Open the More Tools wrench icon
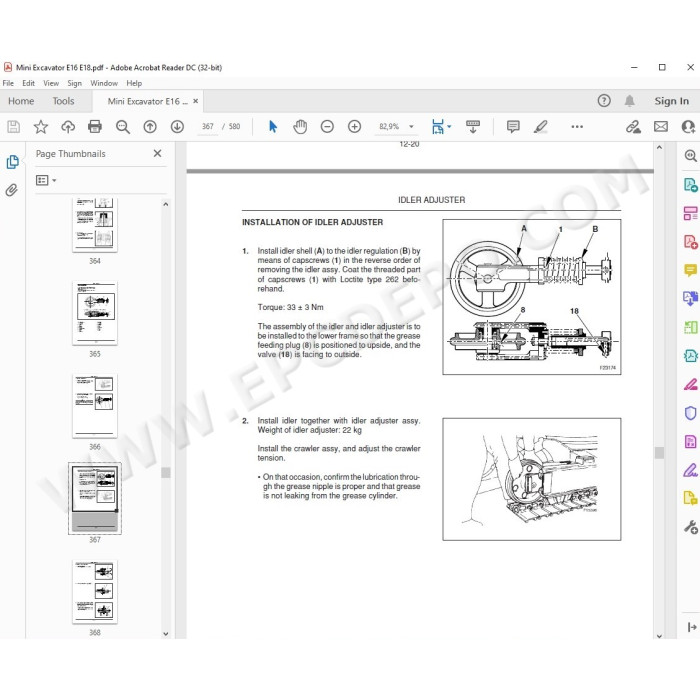 tap(690, 527)
